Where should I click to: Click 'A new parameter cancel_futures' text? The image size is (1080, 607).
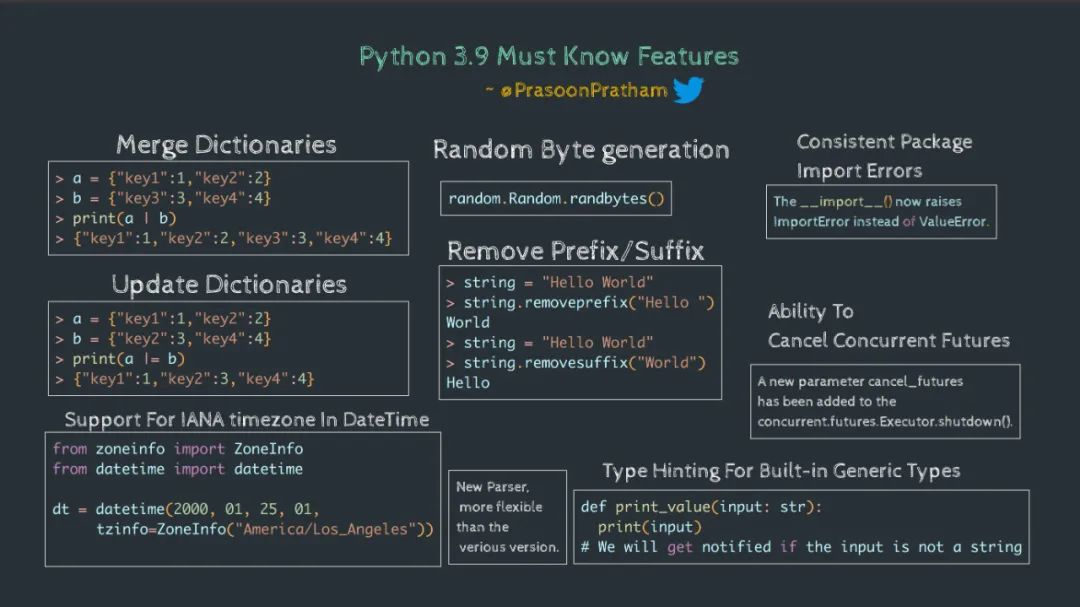[x=860, y=381]
